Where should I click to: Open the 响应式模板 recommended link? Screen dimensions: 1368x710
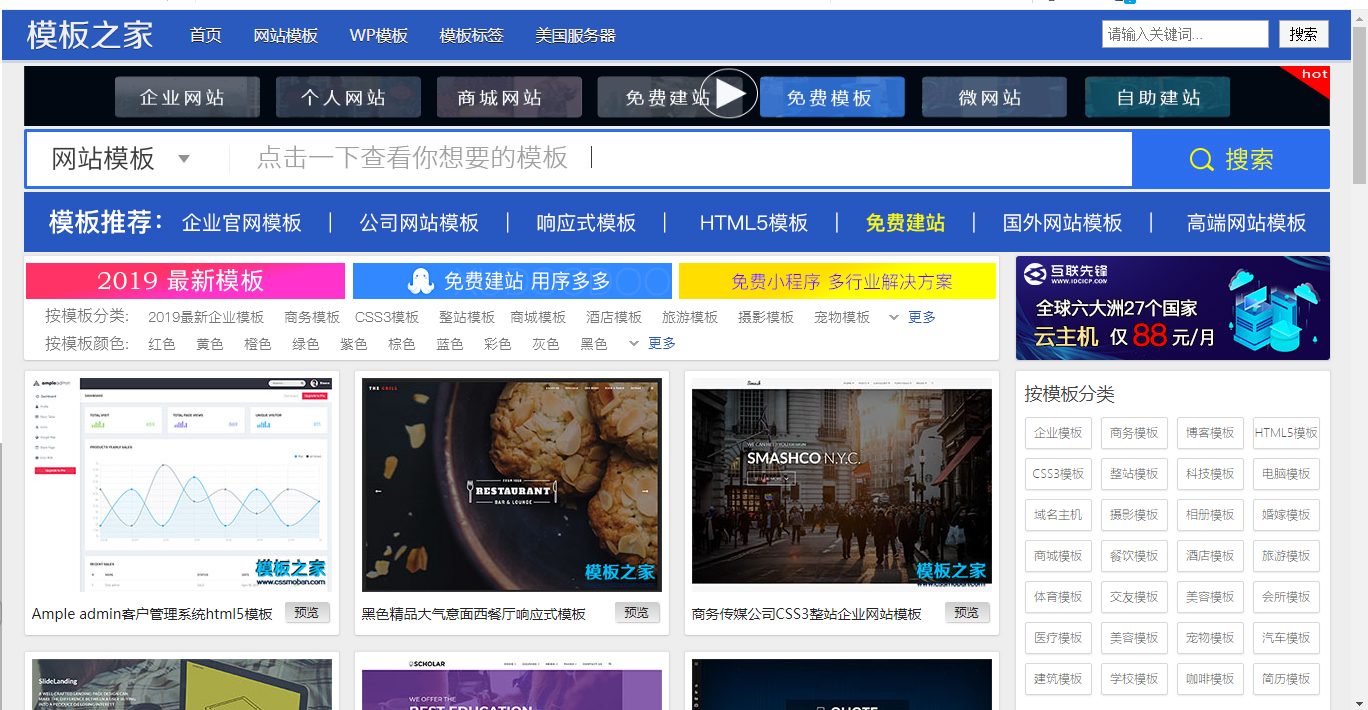586,223
